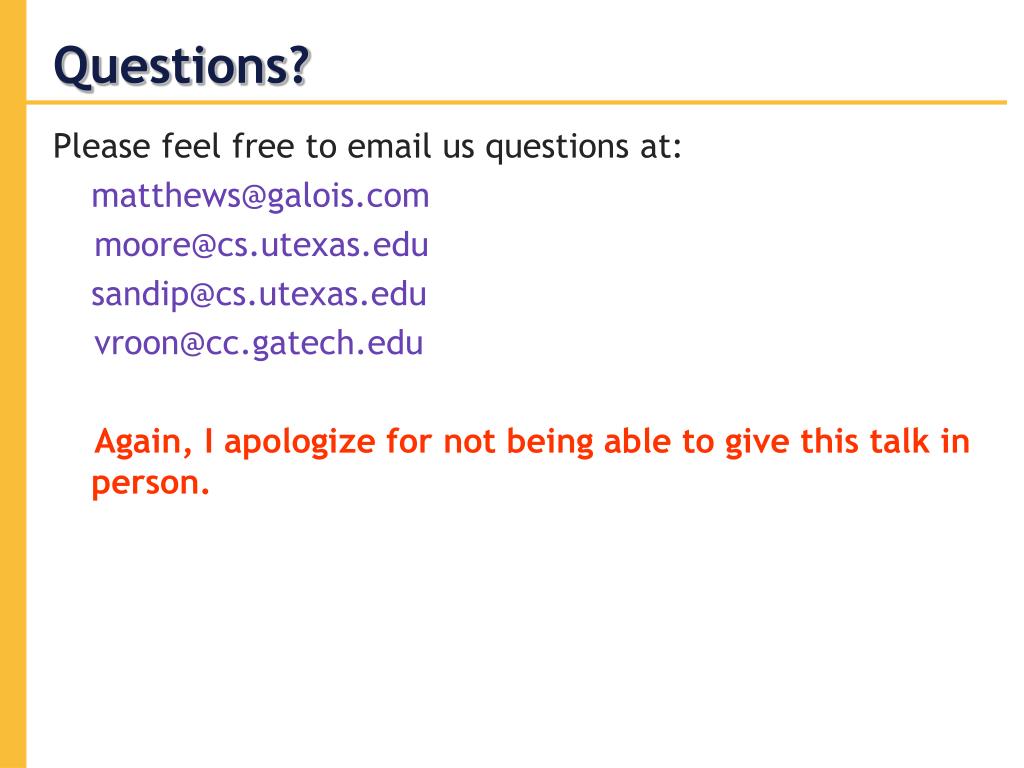Click the red apology text starting "Again"
This screenshot has width=1024, height=768.
530,462
